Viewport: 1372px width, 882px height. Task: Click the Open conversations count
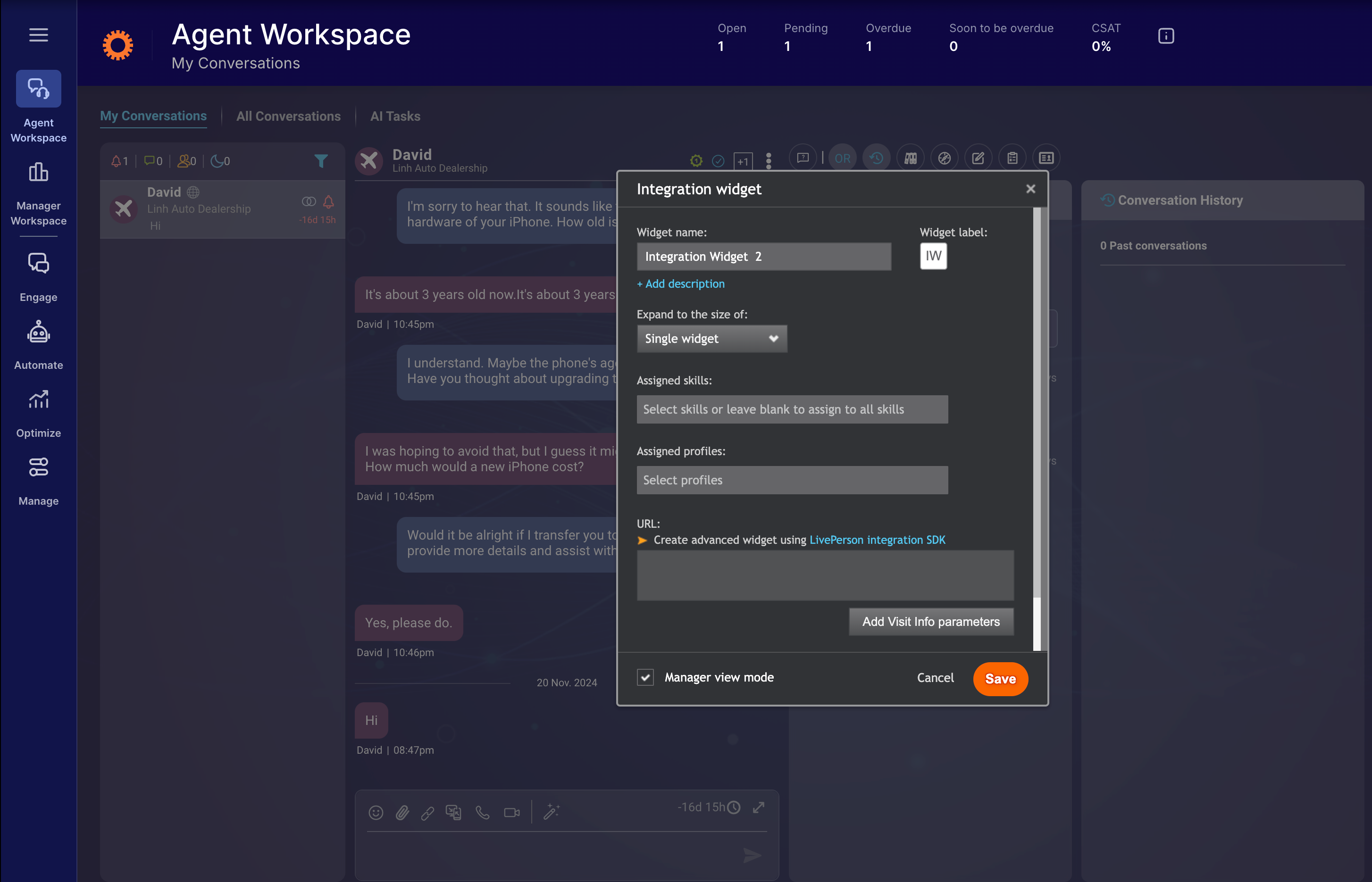[732, 37]
